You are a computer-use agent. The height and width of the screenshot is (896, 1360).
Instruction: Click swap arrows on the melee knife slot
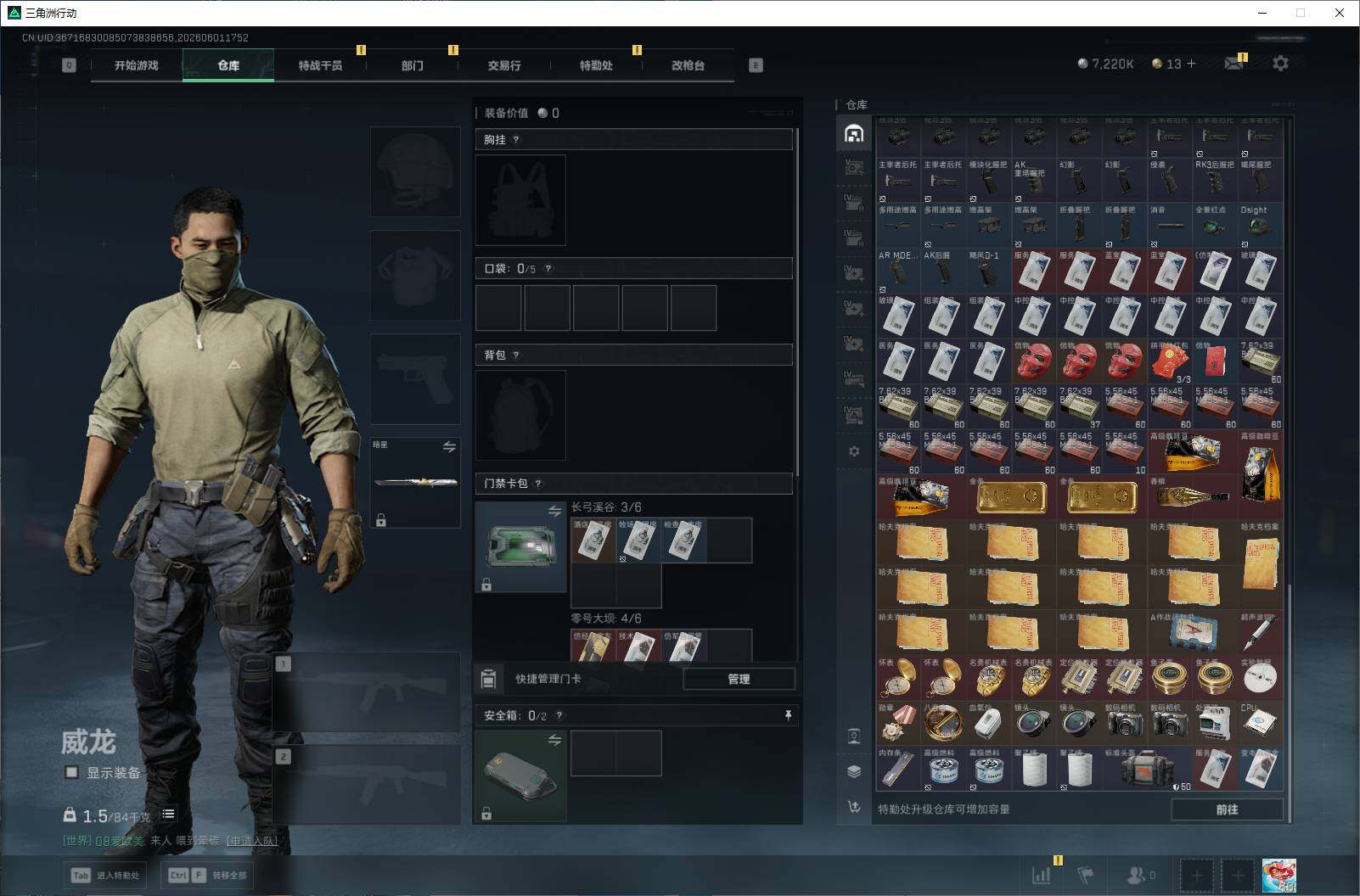point(449,446)
